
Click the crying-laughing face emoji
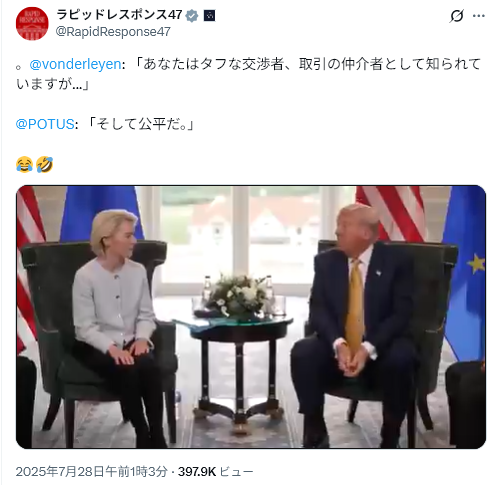(24, 164)
